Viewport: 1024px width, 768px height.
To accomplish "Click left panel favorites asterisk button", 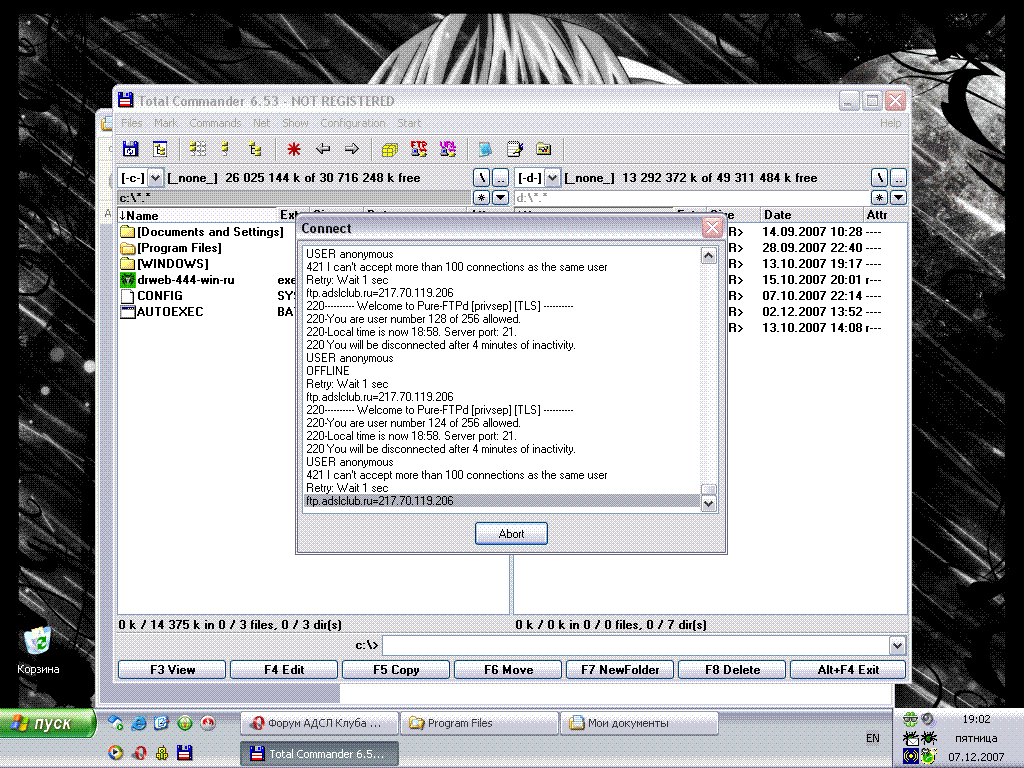I will [481, 197].
